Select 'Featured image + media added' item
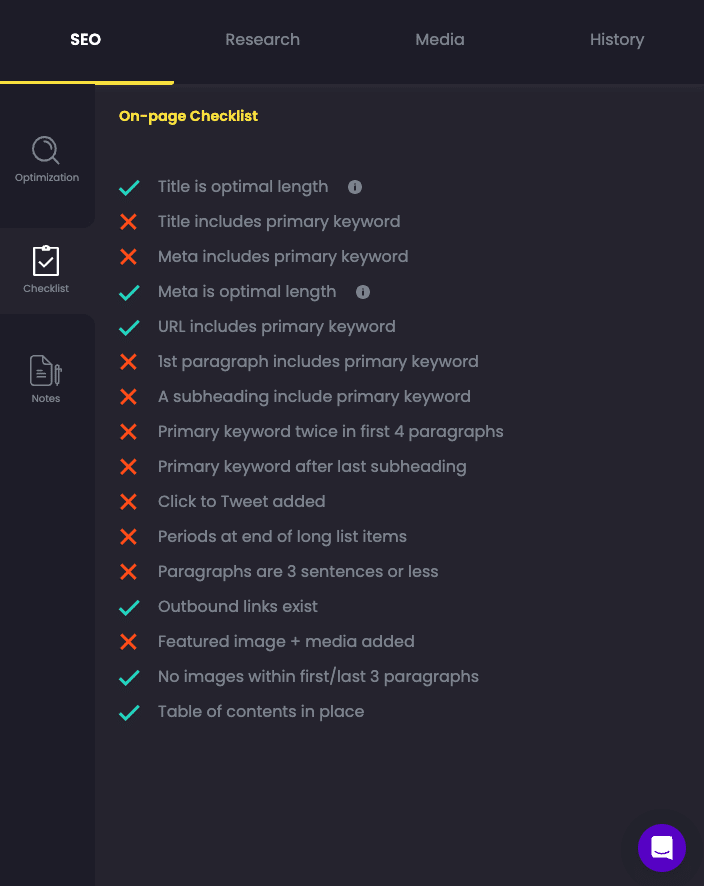This screenshot has width=704, height=886. pyautogui.click(x=286, y=641)
